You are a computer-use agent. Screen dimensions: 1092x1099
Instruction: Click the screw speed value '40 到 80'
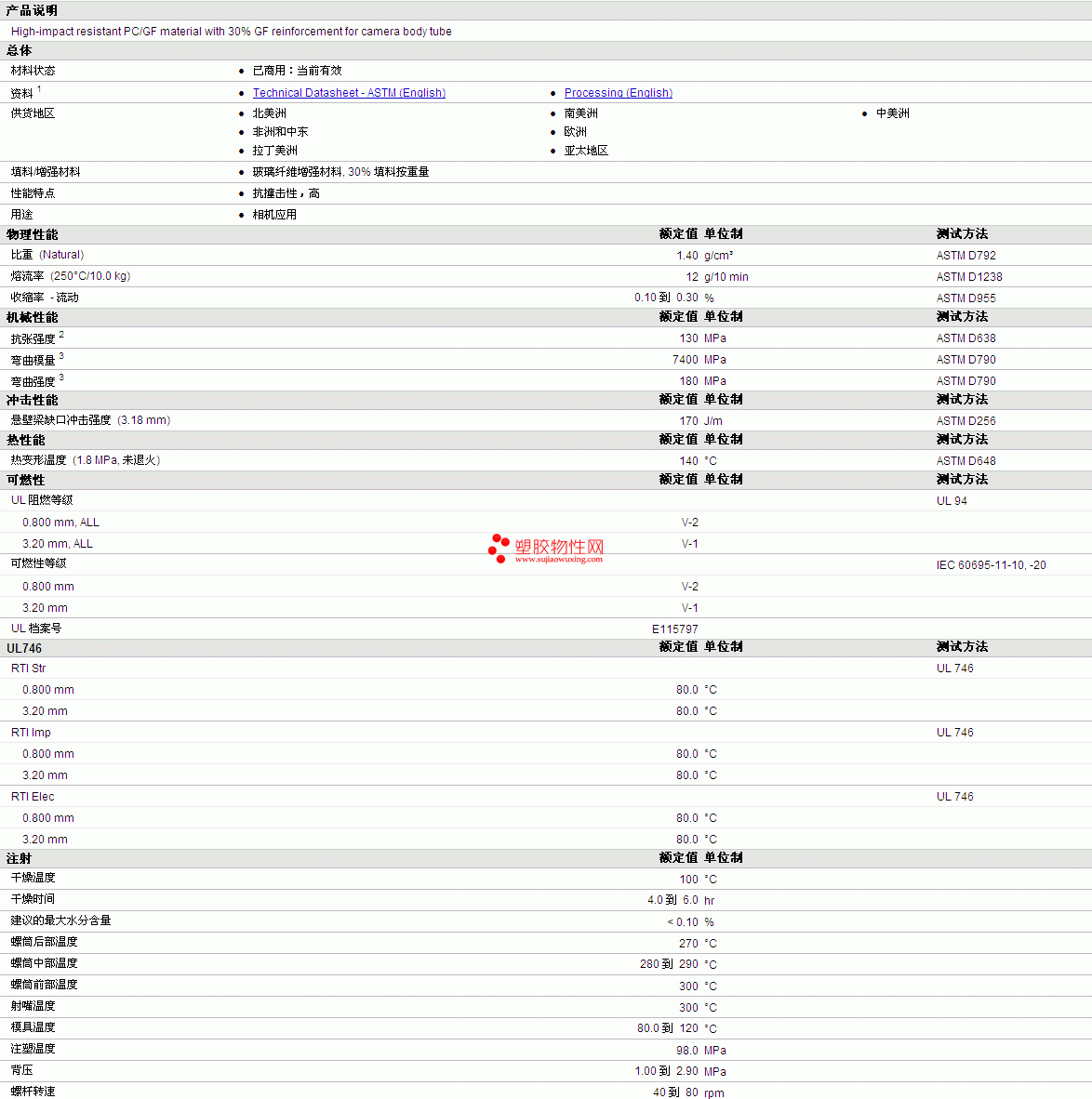coord(675,1092)
